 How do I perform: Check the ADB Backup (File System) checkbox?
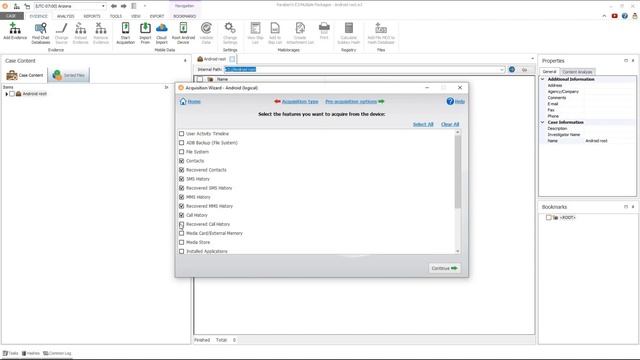click(x=182, y=143)
